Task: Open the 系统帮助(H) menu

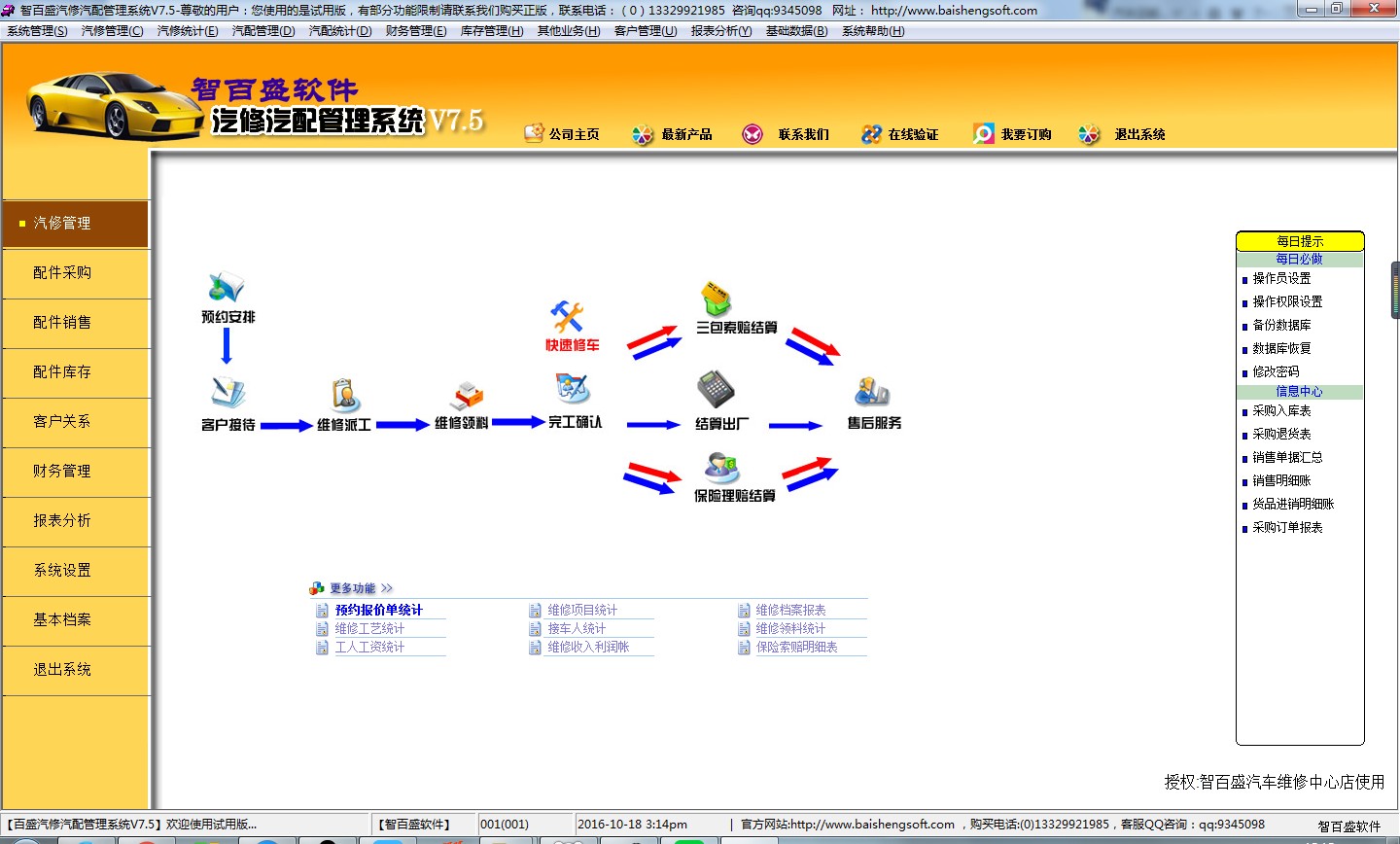Action: 872,31
